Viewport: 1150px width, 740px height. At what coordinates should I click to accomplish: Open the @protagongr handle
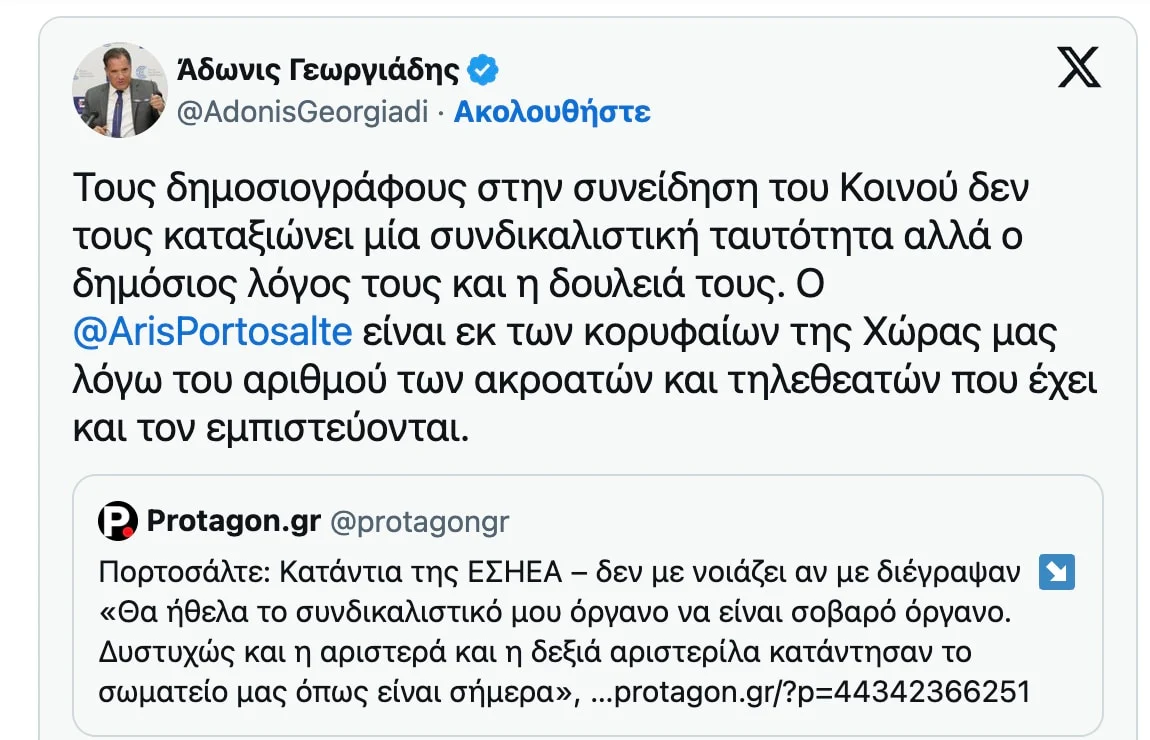[420, 521]
